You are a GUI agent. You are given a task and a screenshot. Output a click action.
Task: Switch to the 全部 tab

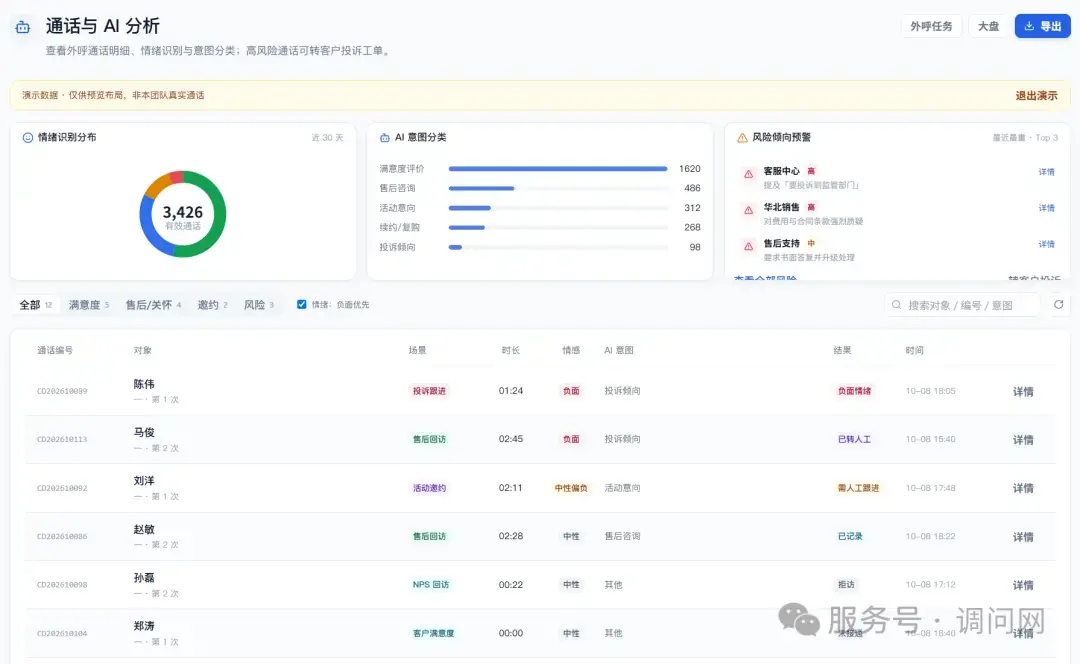pos(35,304)
